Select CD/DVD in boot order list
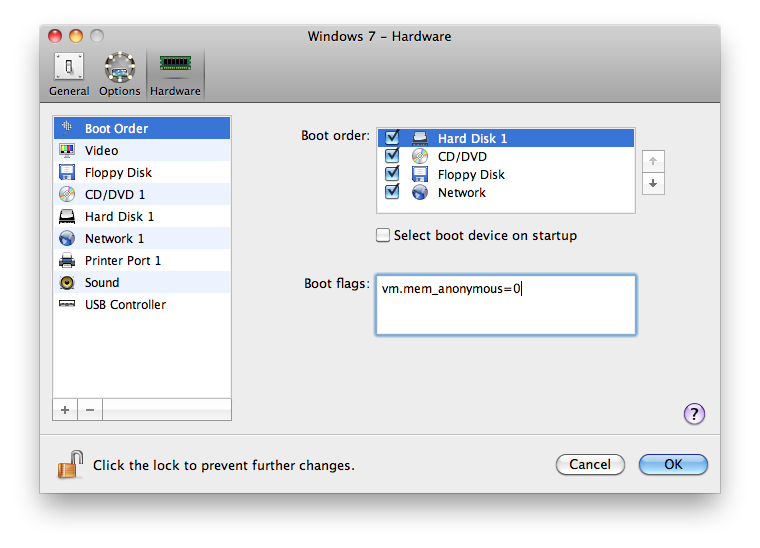Viewport: 760px width, 548px height. click(506, 156)
